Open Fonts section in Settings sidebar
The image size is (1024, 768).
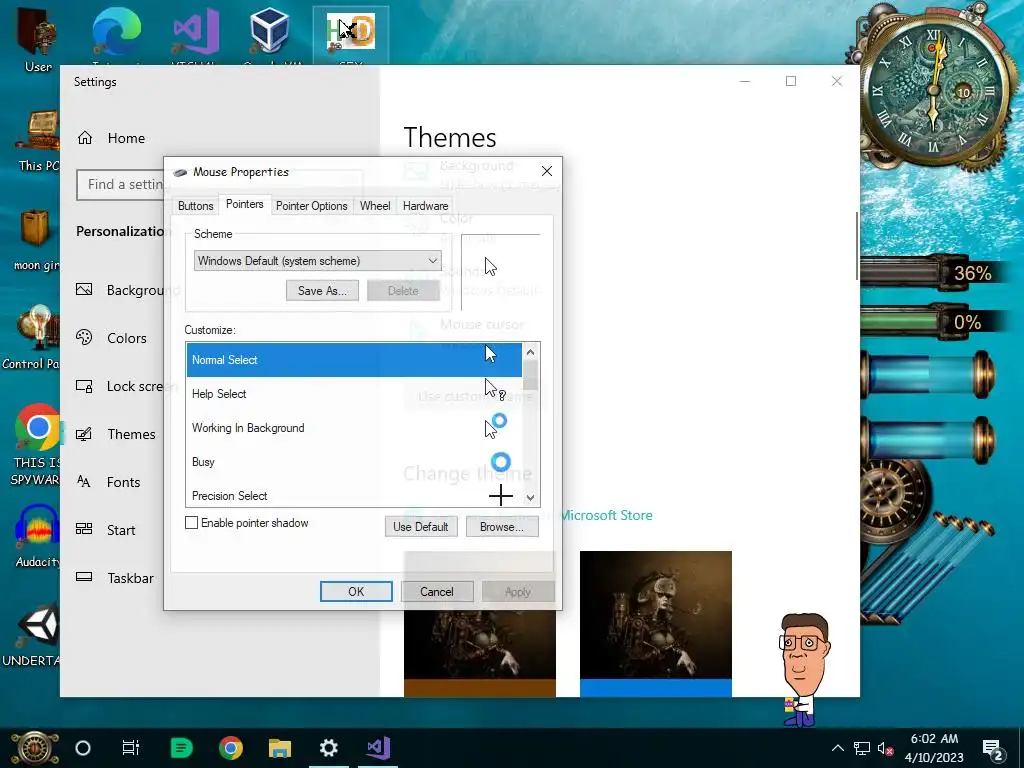click(x=123, y=482)
